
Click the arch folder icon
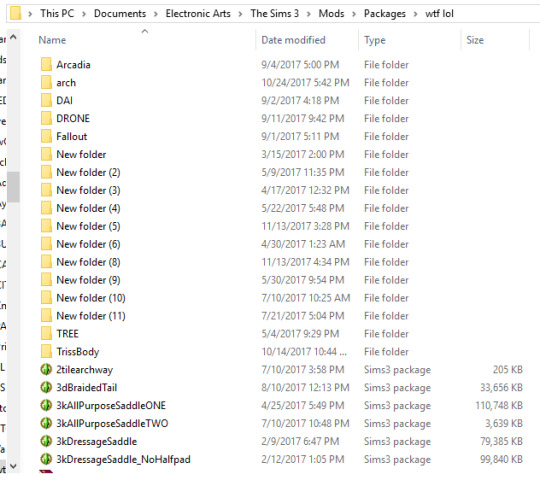click(x=46, y=82)
